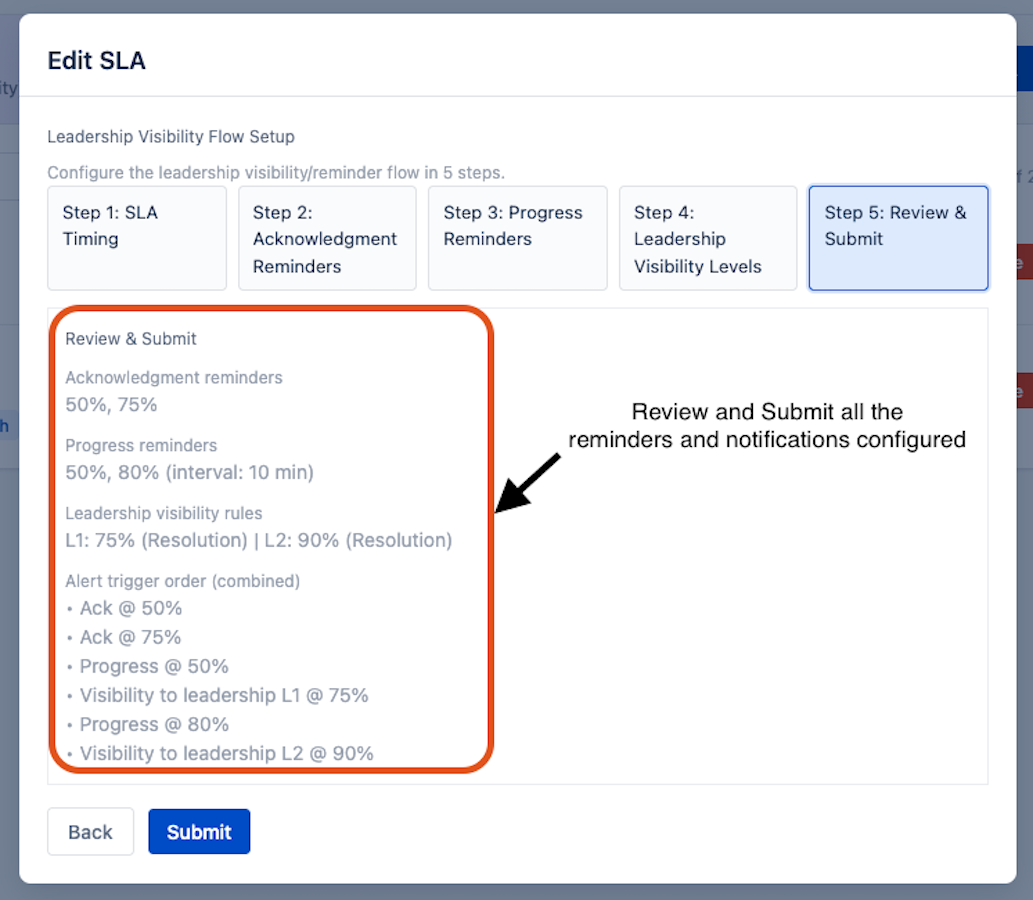This screenshot has height=900, width=1033.
Task: Select the Review & Submit heading
Action: pos(130,339)
